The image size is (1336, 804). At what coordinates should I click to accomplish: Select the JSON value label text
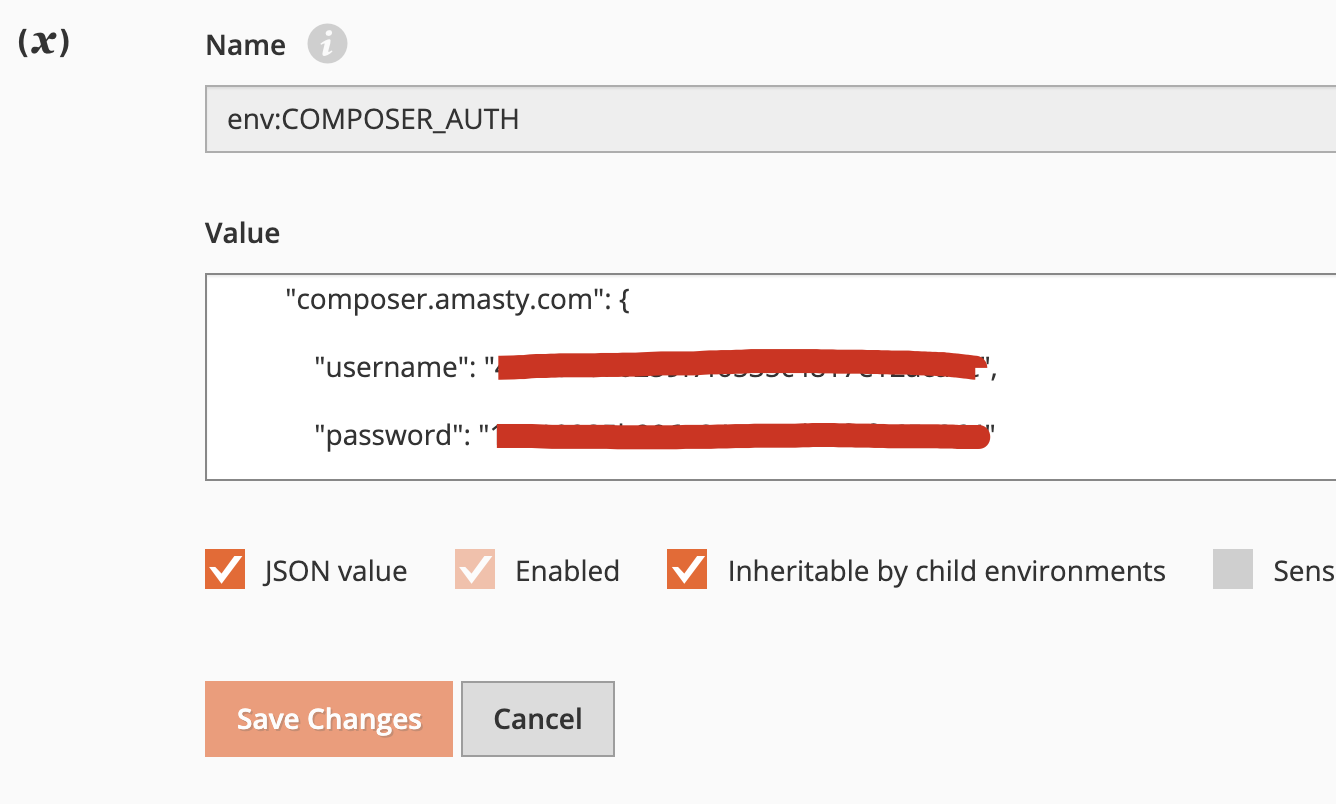pos(336,571)
